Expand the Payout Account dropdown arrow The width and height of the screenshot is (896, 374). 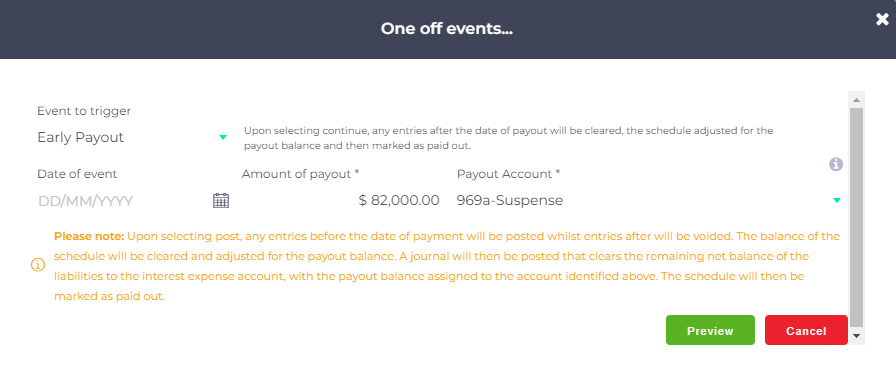[837, 200]
